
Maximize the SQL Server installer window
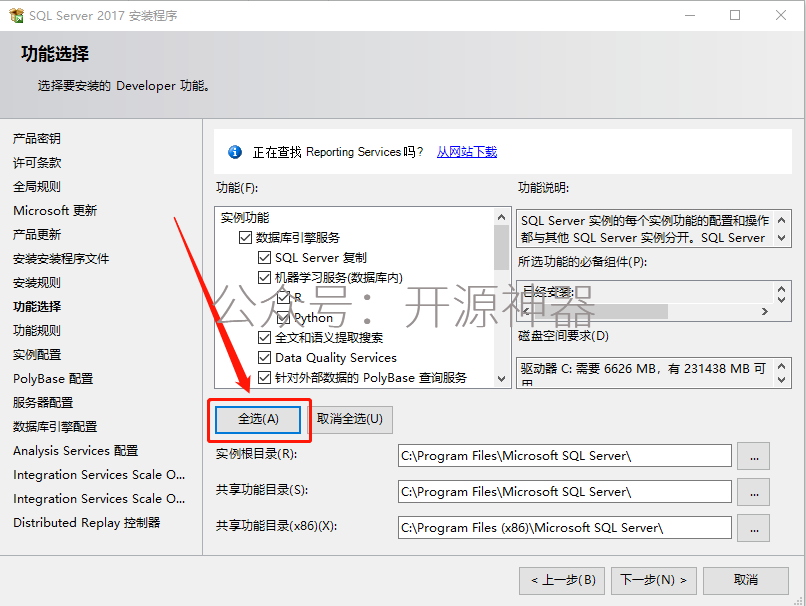(735, 15)
